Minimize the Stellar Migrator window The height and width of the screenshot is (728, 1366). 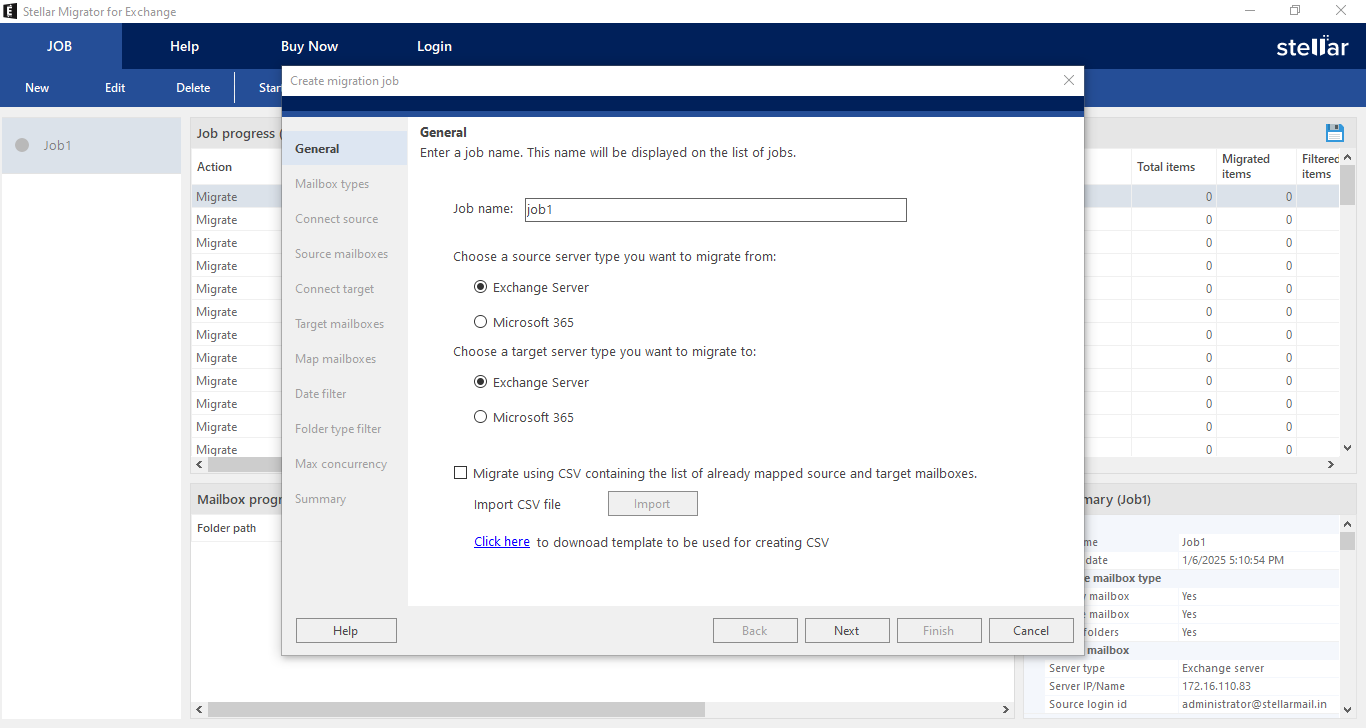1249,11
